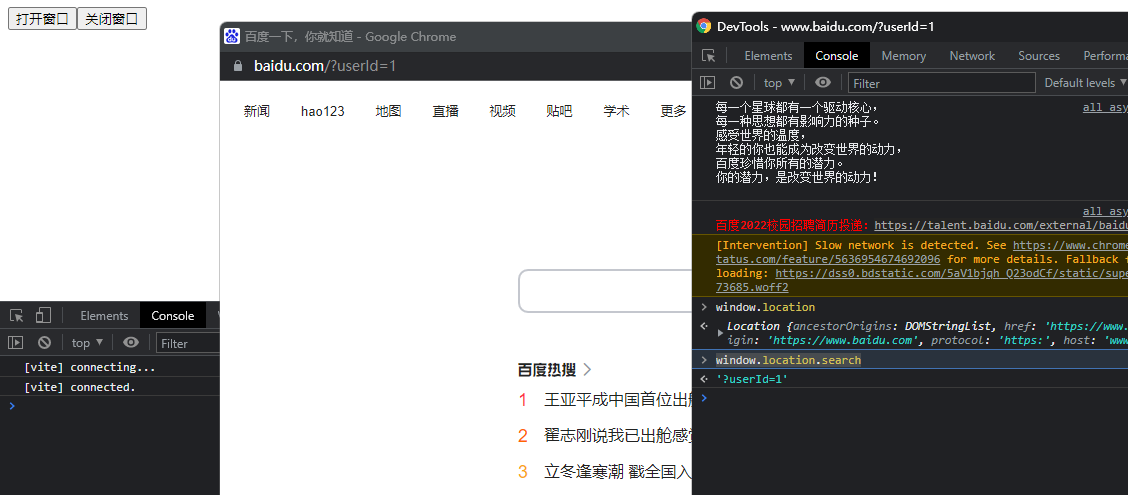Click the eye live expression icon in left DevTools
The height and width of the screenshot is (495, 1128).
click(131, 343)
